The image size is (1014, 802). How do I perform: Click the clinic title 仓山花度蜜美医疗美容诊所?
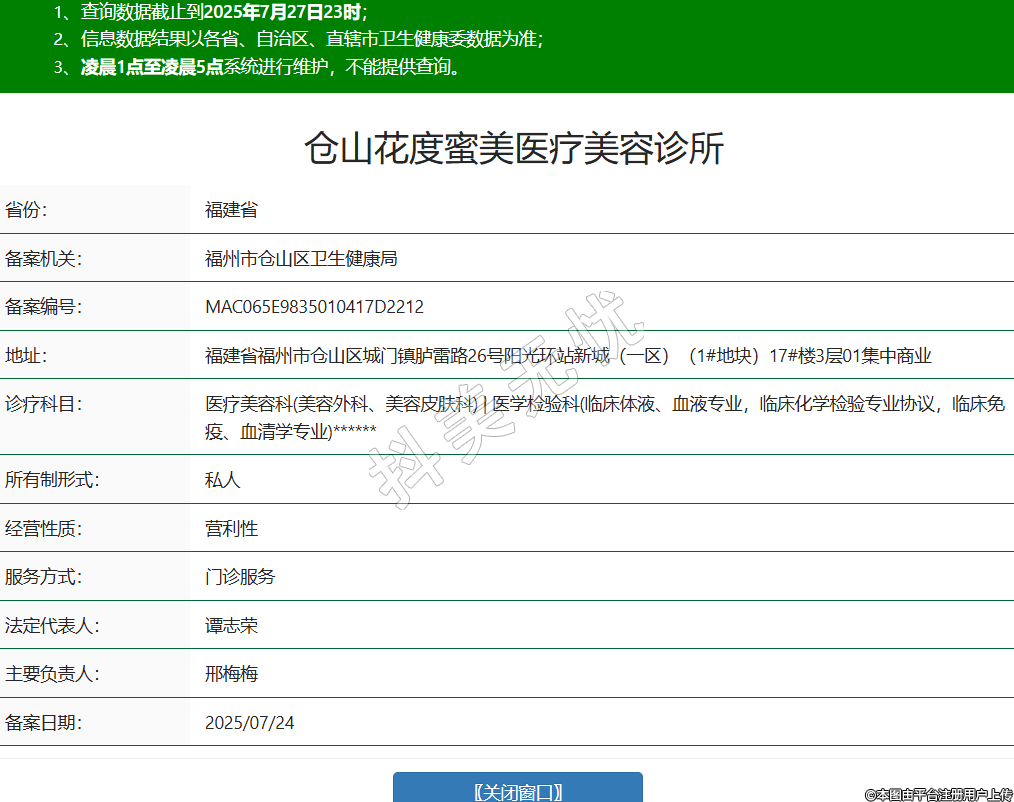[513, 149]
